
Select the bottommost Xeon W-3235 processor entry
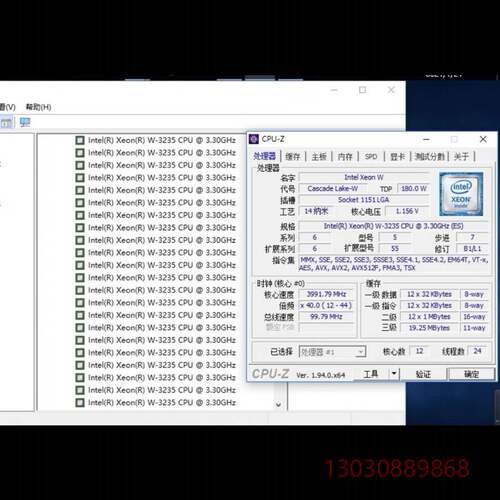(x=155, y=402)
